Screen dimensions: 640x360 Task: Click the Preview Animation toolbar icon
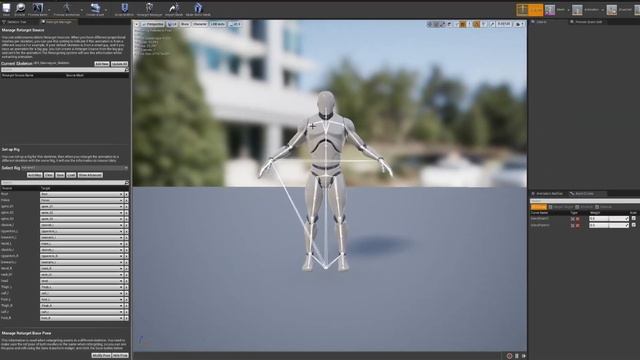[x=67, y=8]
